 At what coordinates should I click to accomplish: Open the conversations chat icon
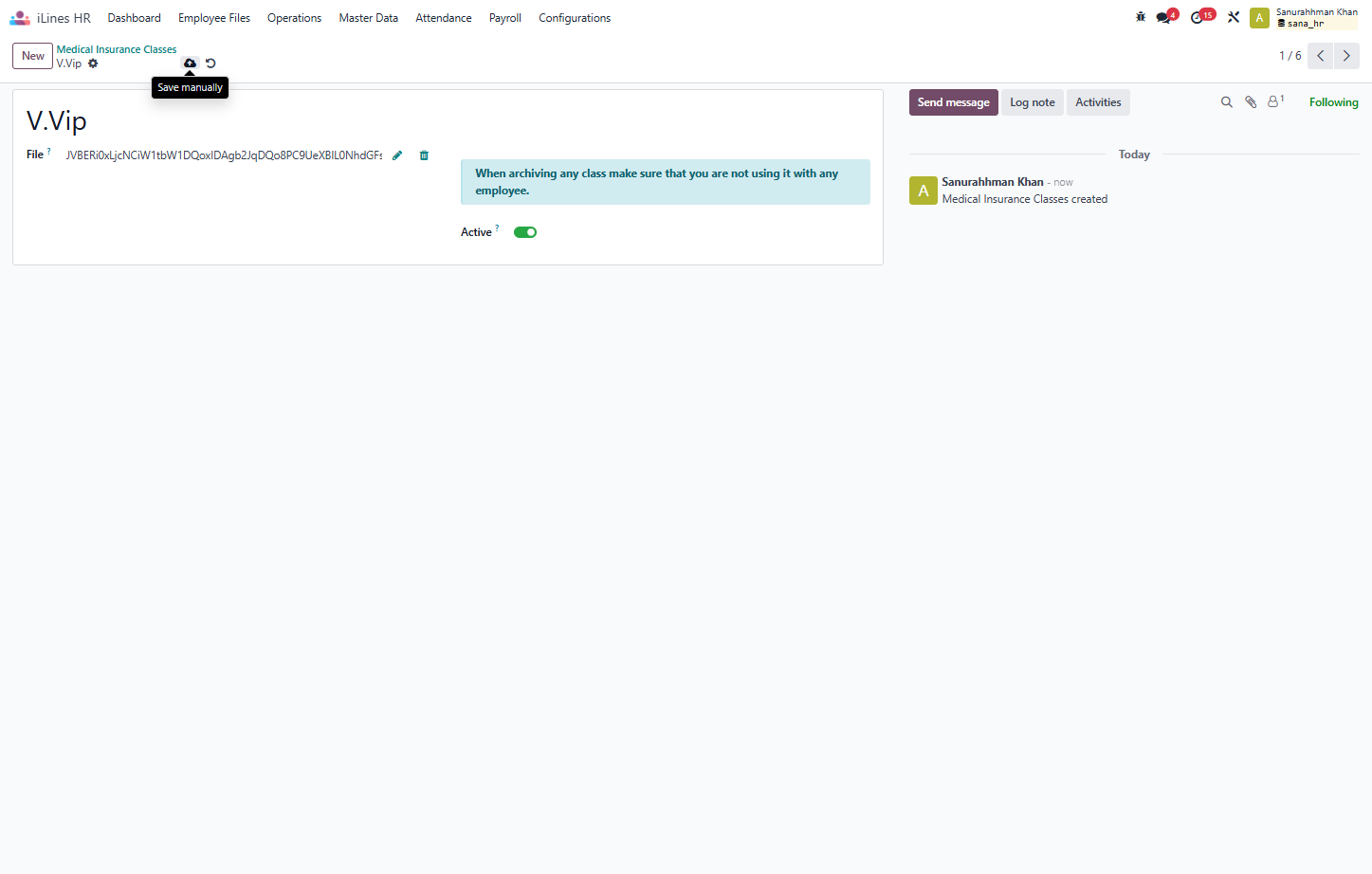(1164, 17)
